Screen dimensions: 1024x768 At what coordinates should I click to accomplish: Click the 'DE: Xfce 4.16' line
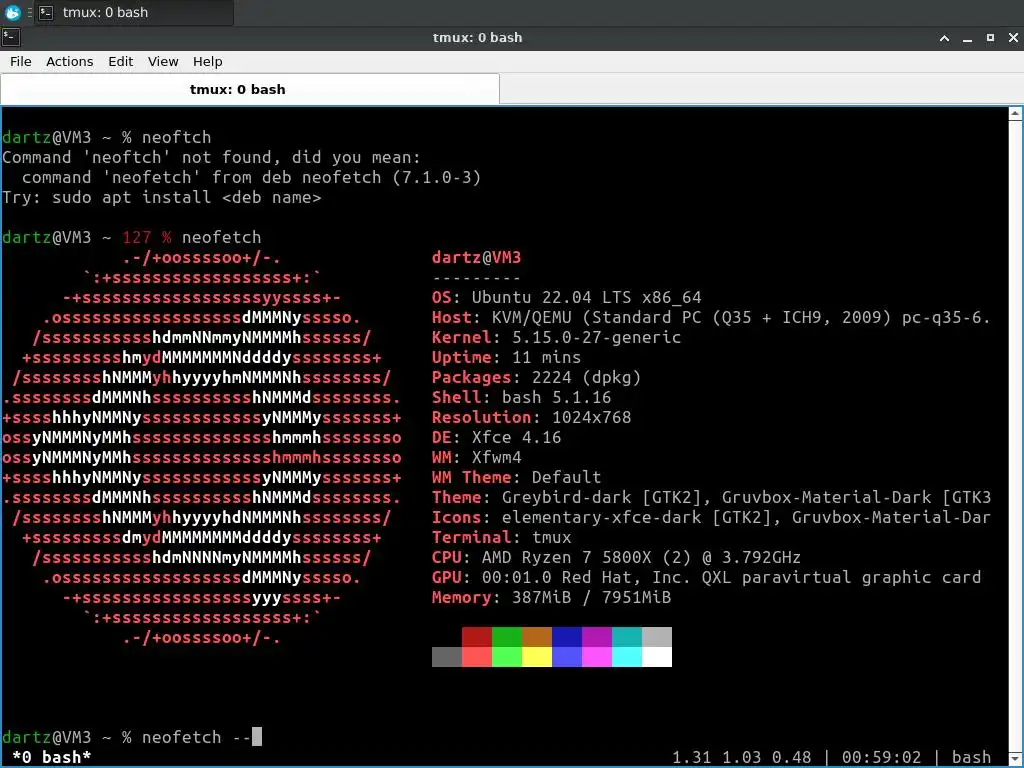point(496,438)
